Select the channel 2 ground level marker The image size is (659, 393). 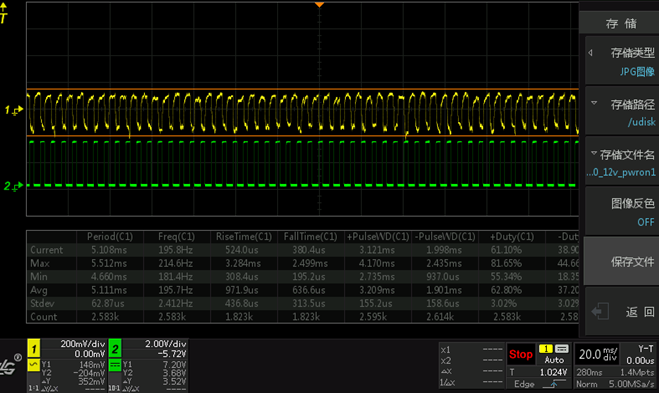point(13,186)
